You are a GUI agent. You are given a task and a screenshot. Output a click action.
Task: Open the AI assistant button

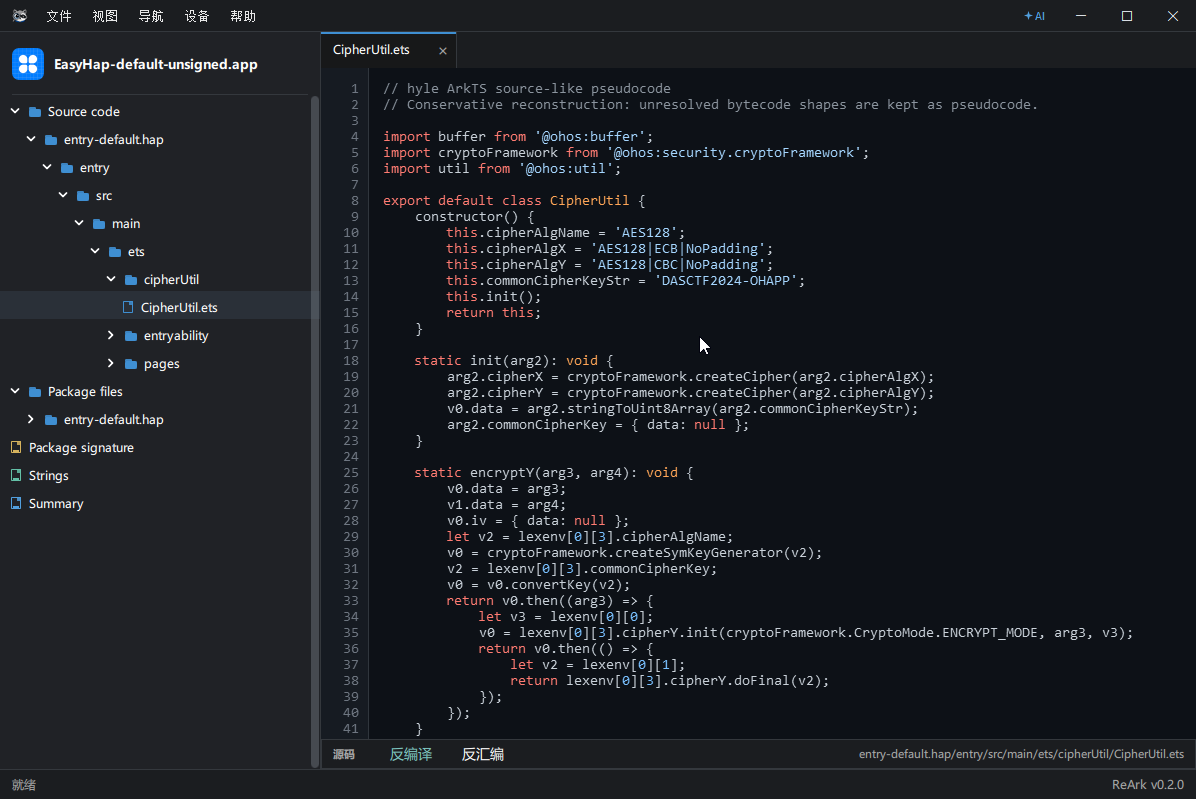[1034, 16]
